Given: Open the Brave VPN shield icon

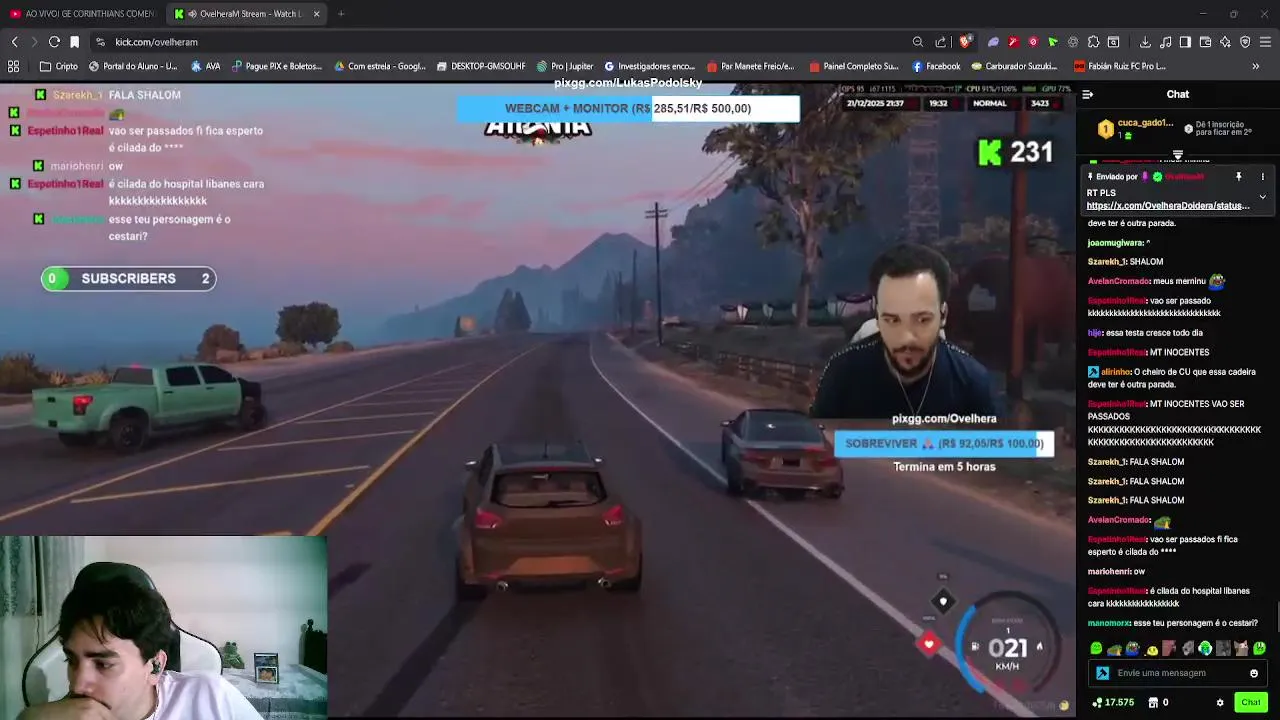Looking at the screenshot, I should tap(1245, 42).
